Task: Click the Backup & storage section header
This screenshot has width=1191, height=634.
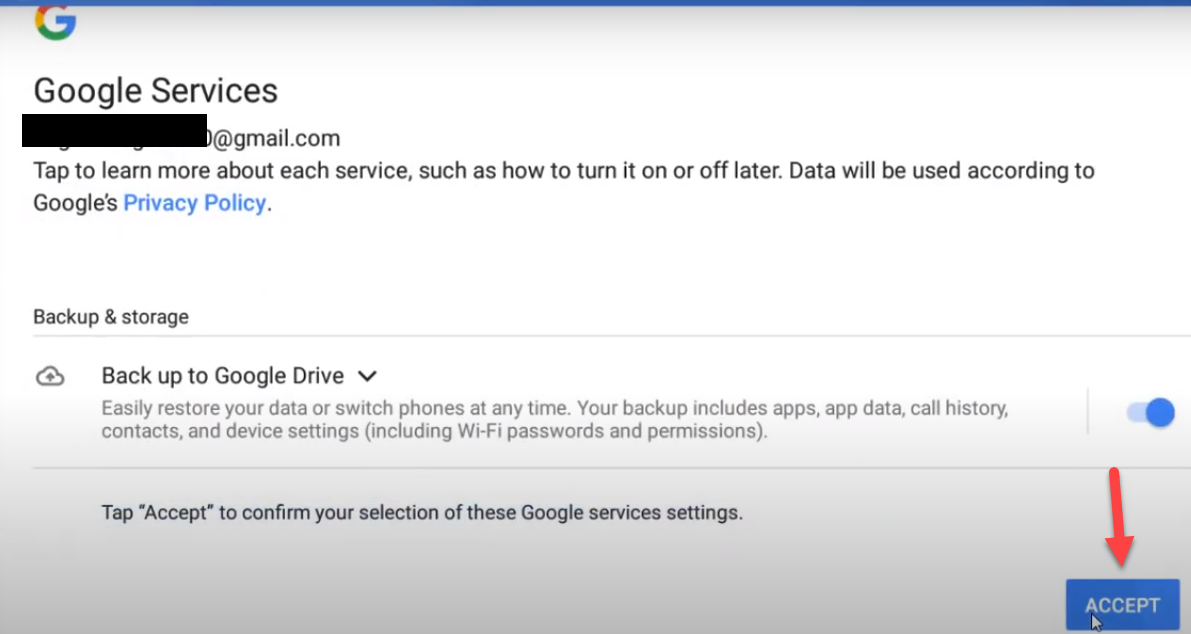Action: coord(111,317)
